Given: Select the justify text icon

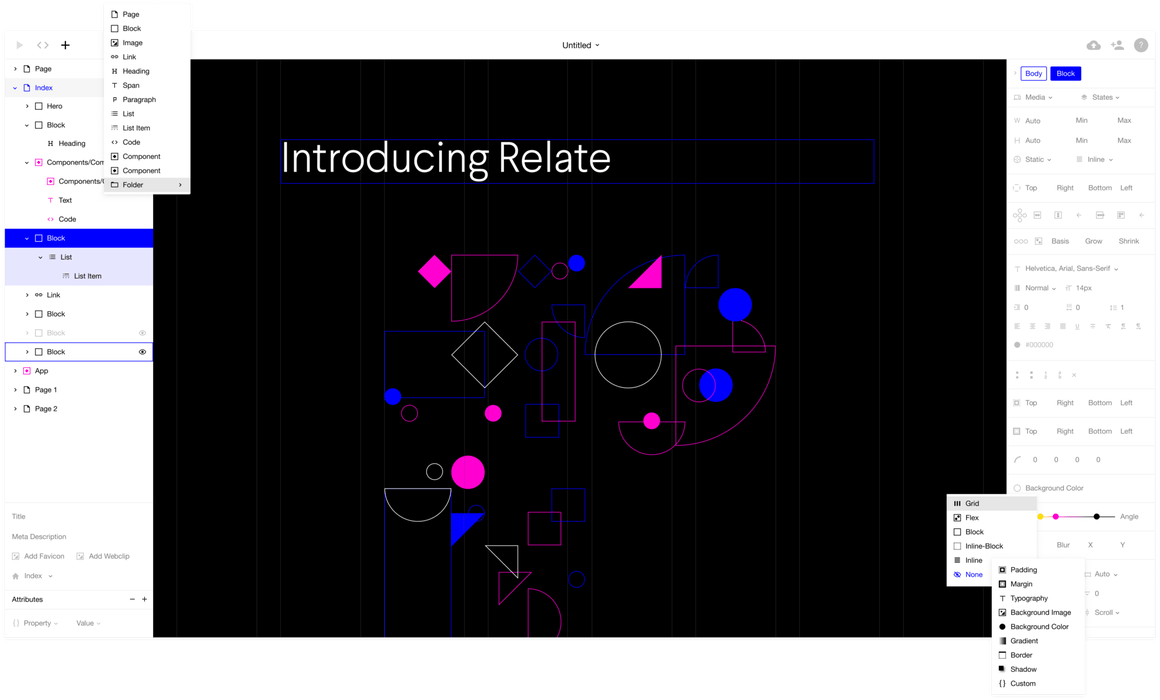Looking at the screenshot, I should [x=1062, y=326].
